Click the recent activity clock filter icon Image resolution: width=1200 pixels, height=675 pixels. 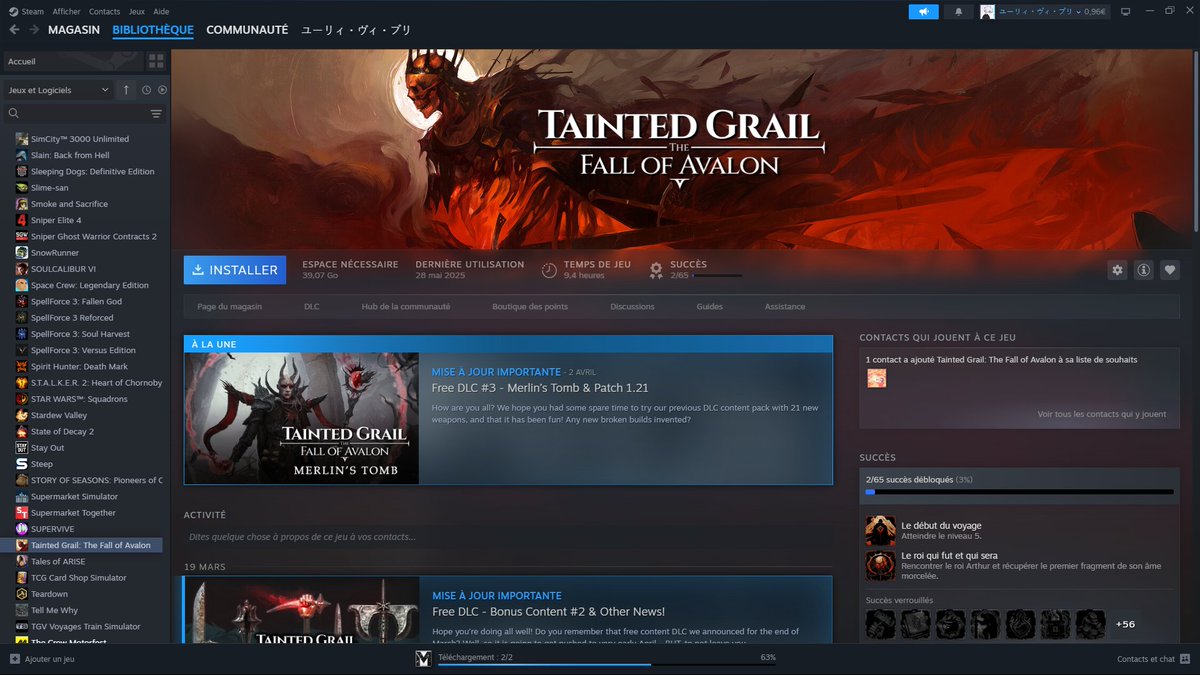146,90
